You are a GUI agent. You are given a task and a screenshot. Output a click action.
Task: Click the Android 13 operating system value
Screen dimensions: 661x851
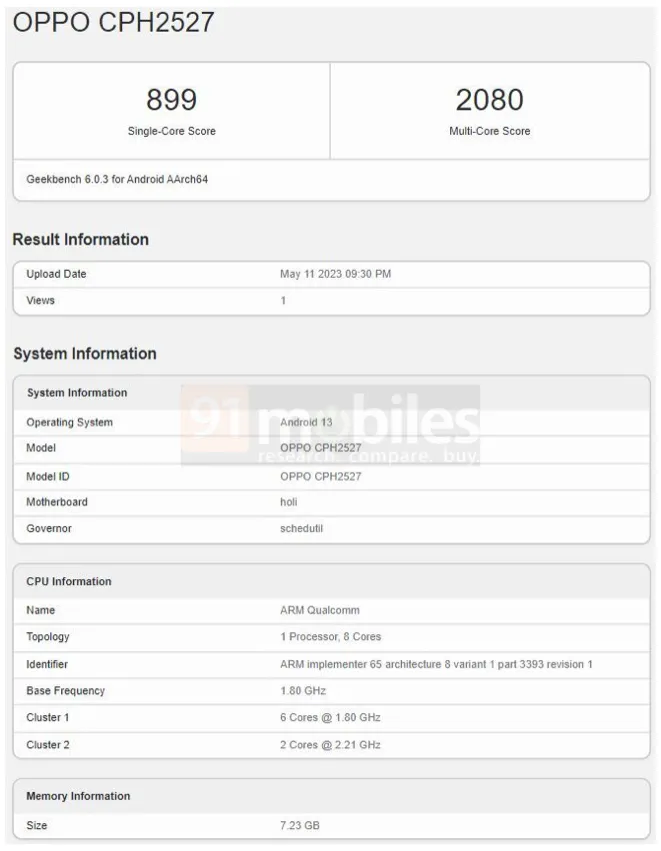pos(308,422)
